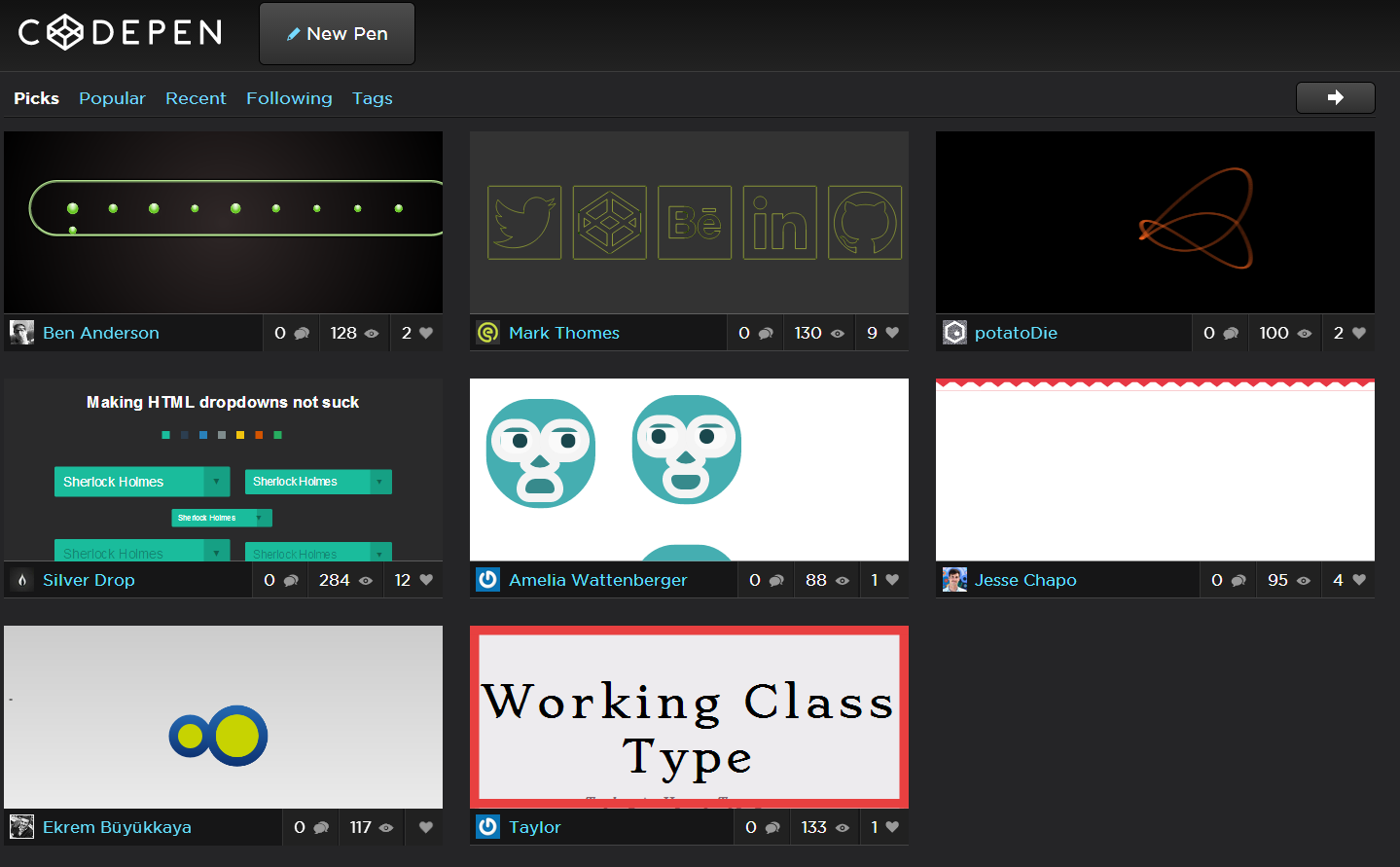Open the second-row Sherlock Holmes dropdown

click(142, 551)
